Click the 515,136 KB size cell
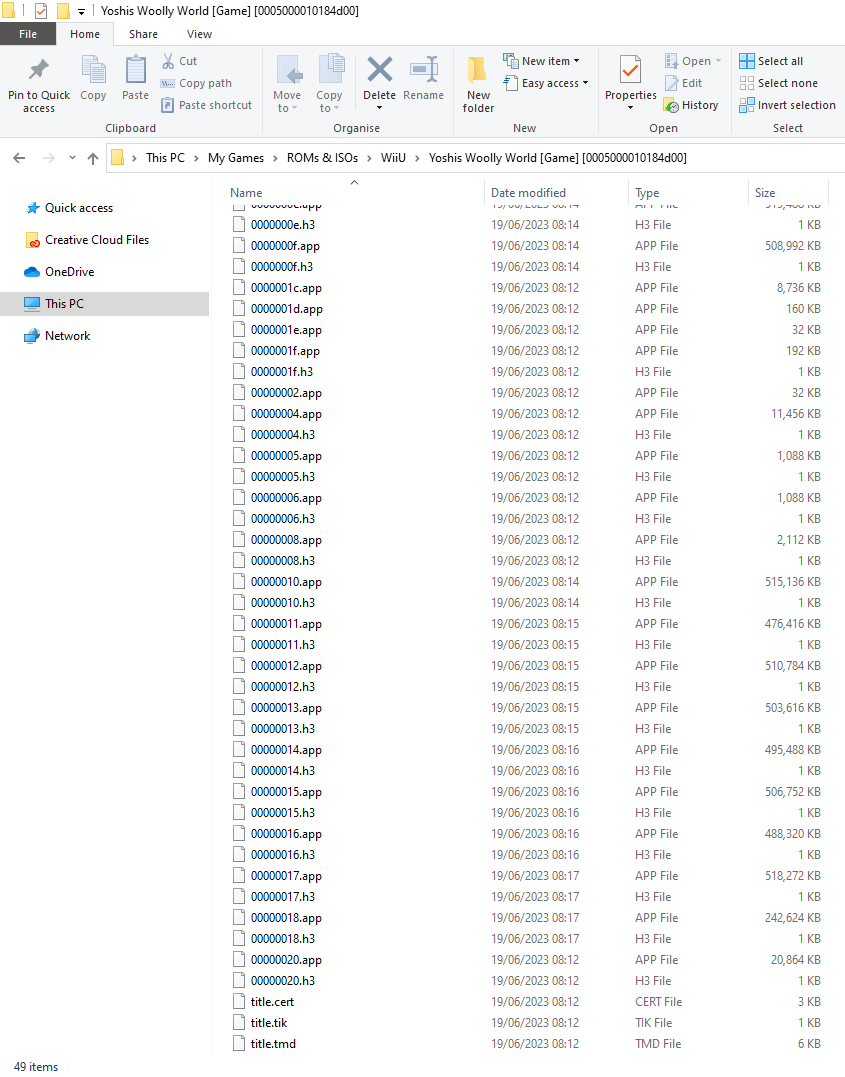845x1077 pixels. pyautogui.click(x=792, y=582)
